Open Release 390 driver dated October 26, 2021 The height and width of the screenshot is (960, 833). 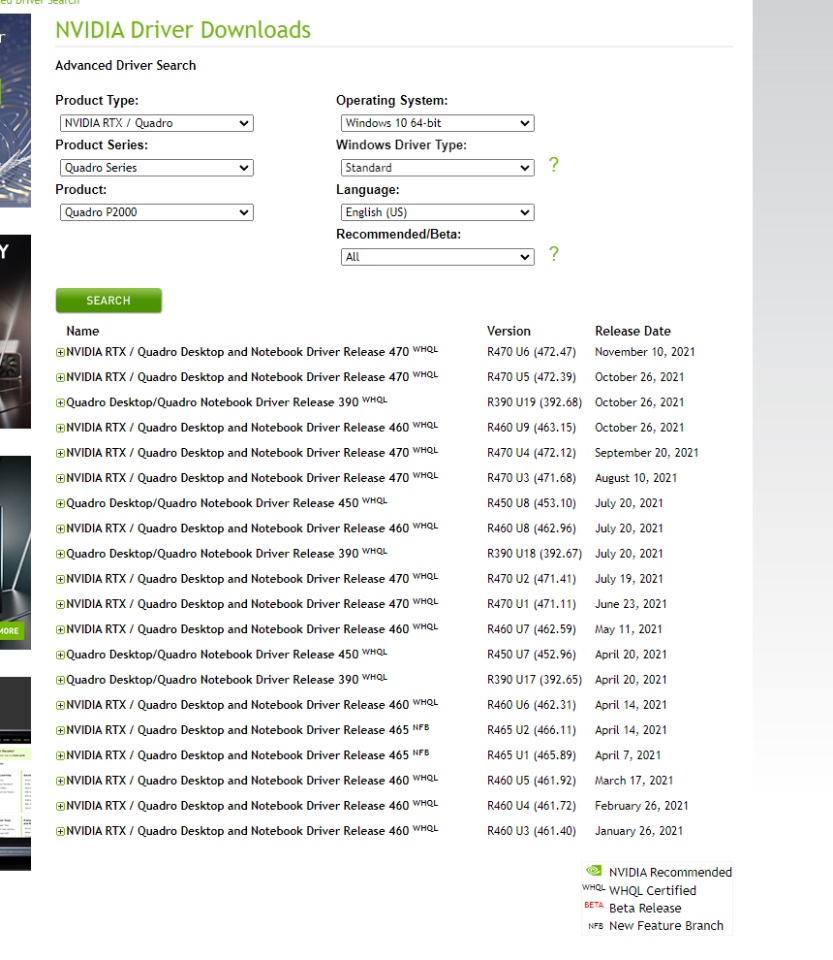point(212,402)
